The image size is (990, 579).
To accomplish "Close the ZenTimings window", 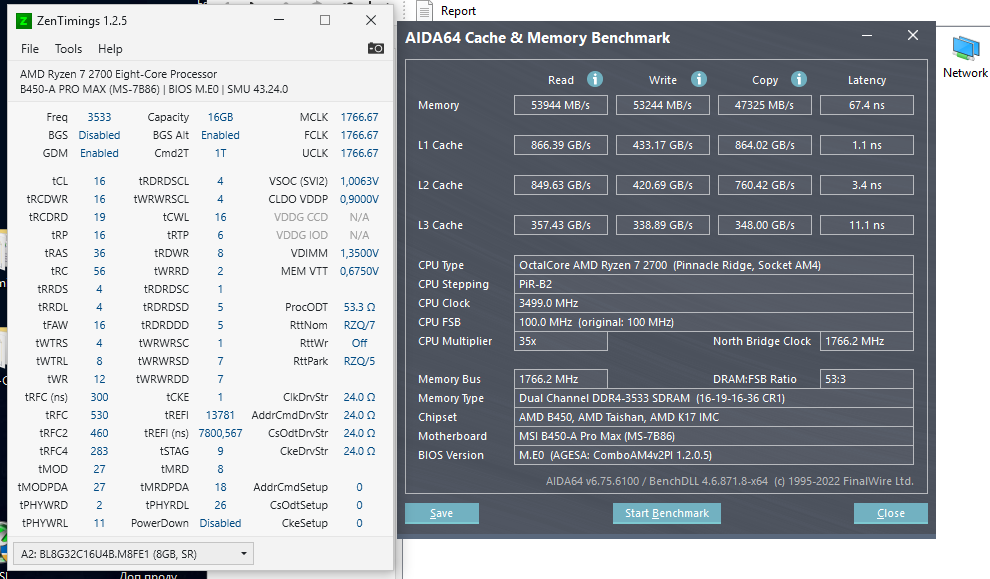I will (x=371, y=20).
